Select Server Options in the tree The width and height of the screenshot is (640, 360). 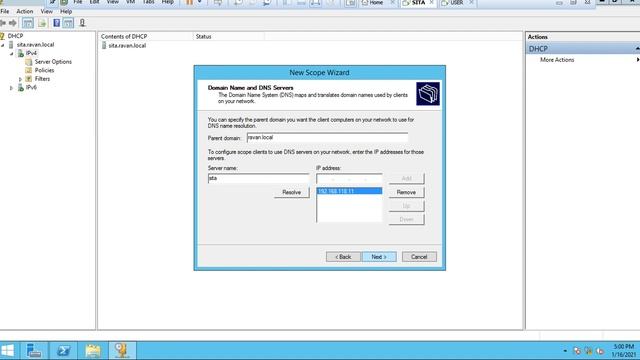point(53,62)
